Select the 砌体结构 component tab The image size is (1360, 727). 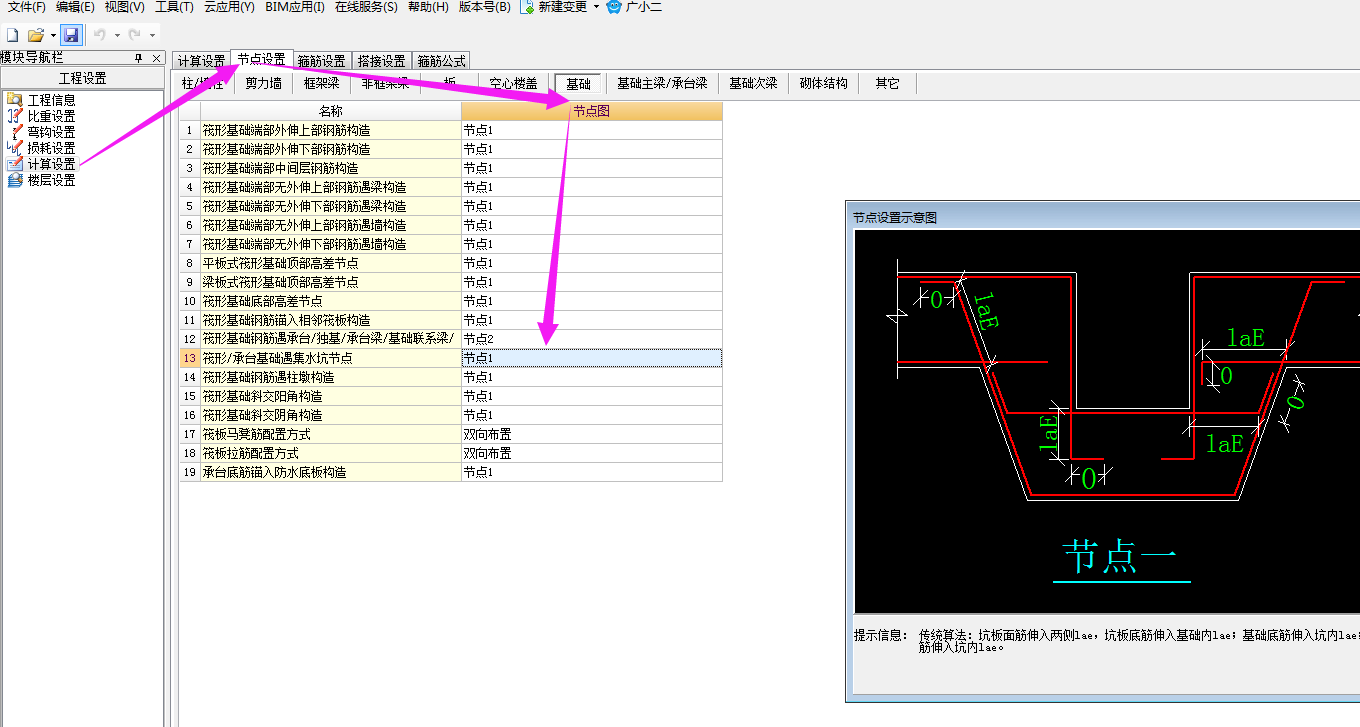click(x=824, y=84)
